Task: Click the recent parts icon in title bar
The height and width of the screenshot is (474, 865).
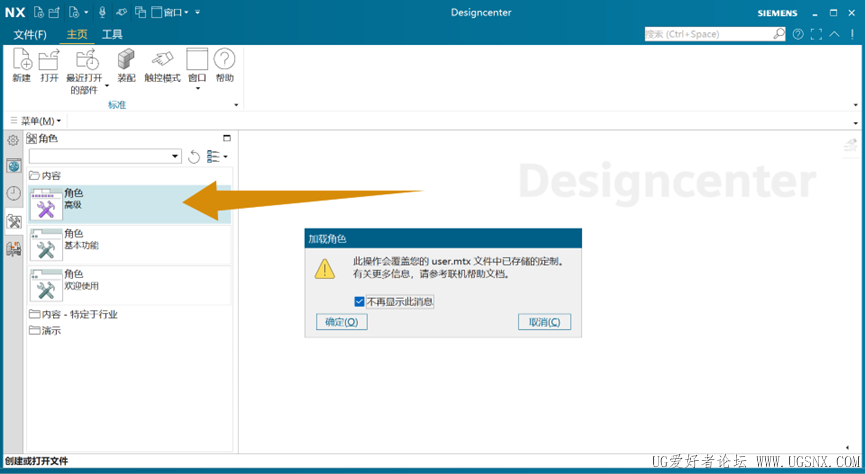Action: 74,12
